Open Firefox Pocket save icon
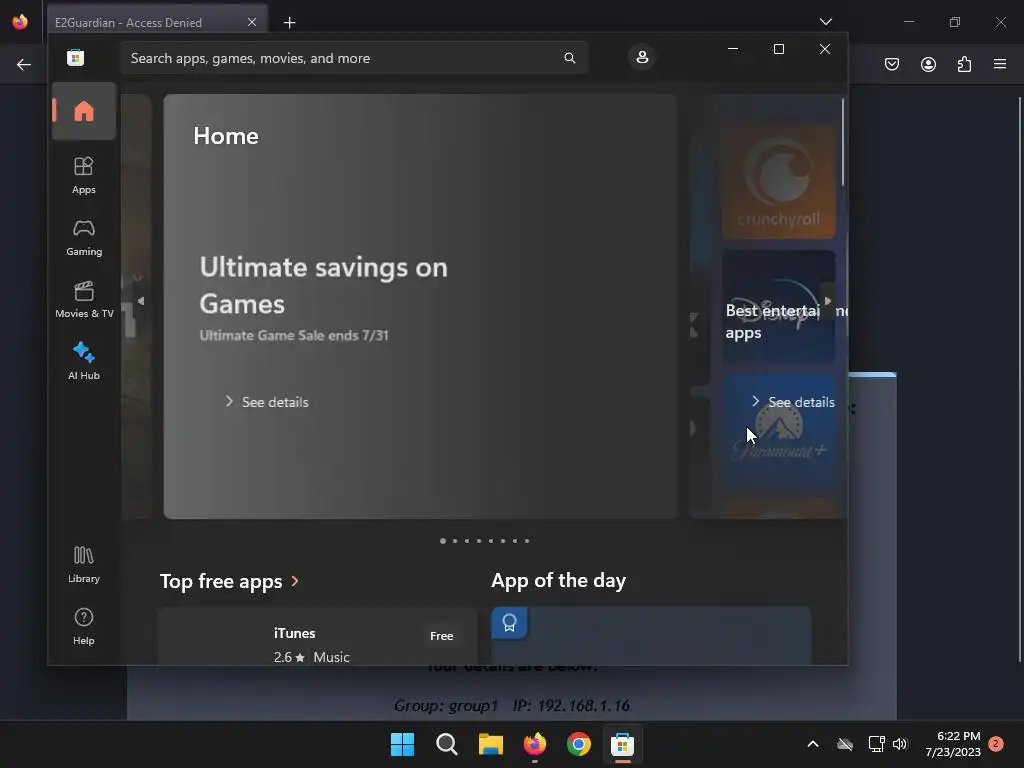The image size is (1024, 768). pos(892,64)
